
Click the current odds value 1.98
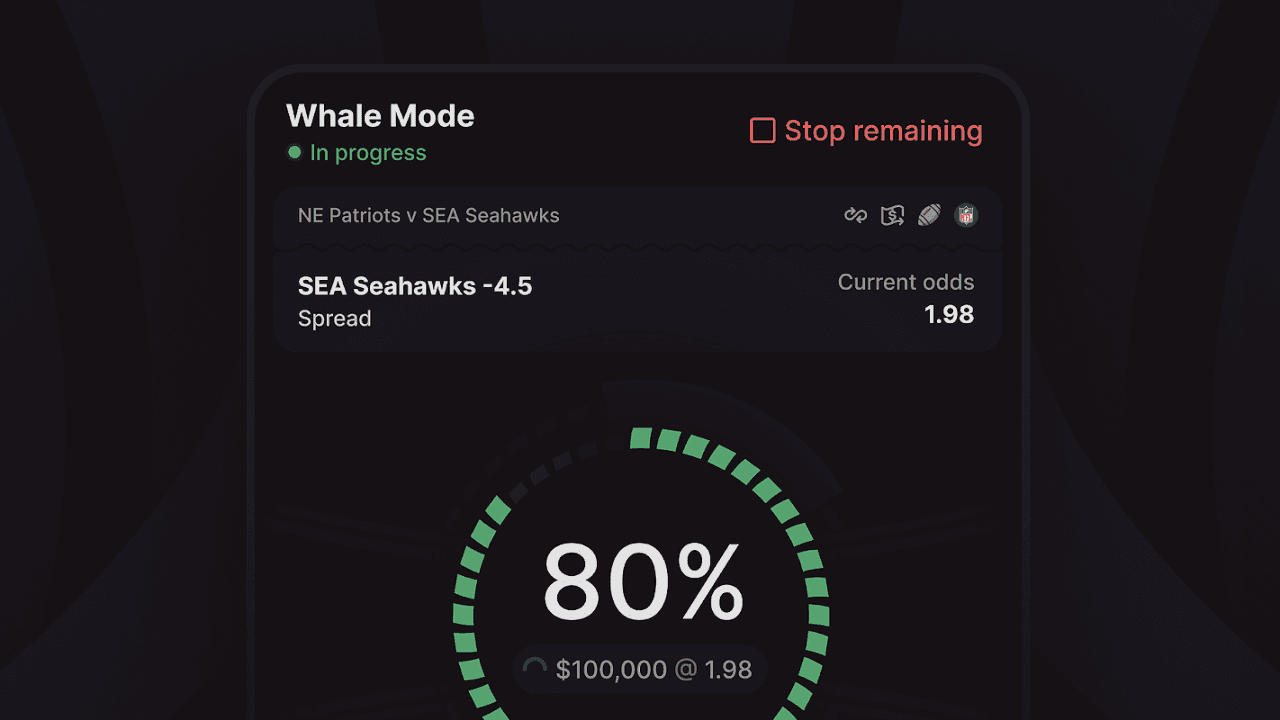(x=948, y=314)
